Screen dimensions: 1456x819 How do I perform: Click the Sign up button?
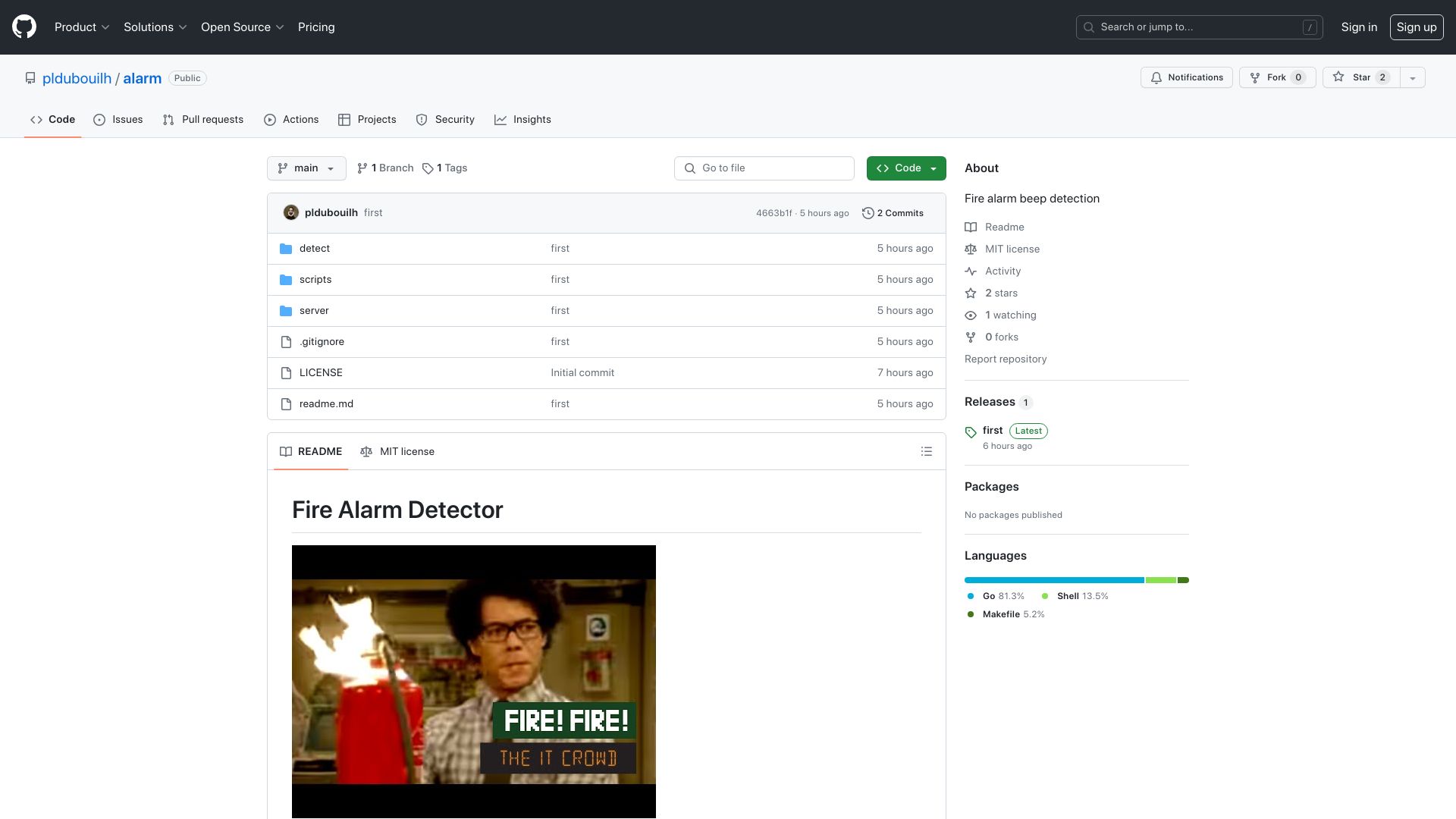pyautogui.click(x=1417, y=27)
